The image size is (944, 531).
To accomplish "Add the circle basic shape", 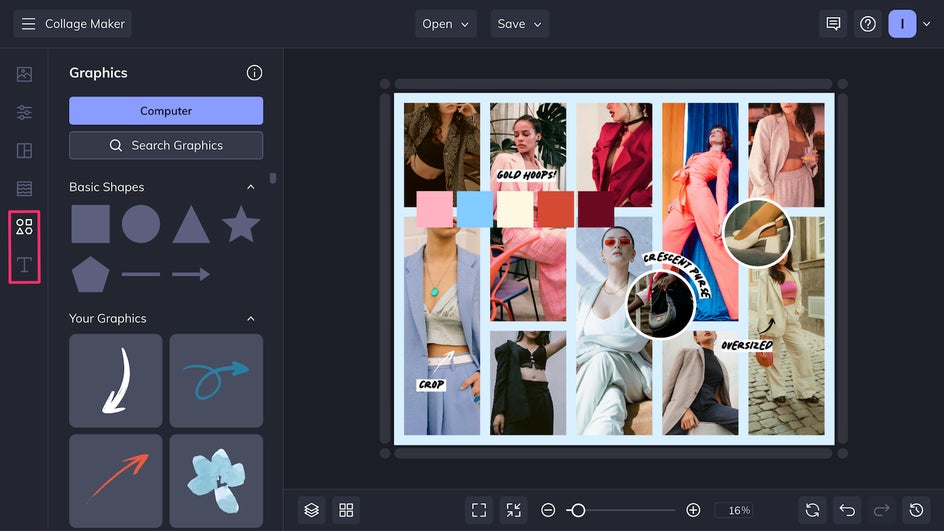I will (141, 224).
